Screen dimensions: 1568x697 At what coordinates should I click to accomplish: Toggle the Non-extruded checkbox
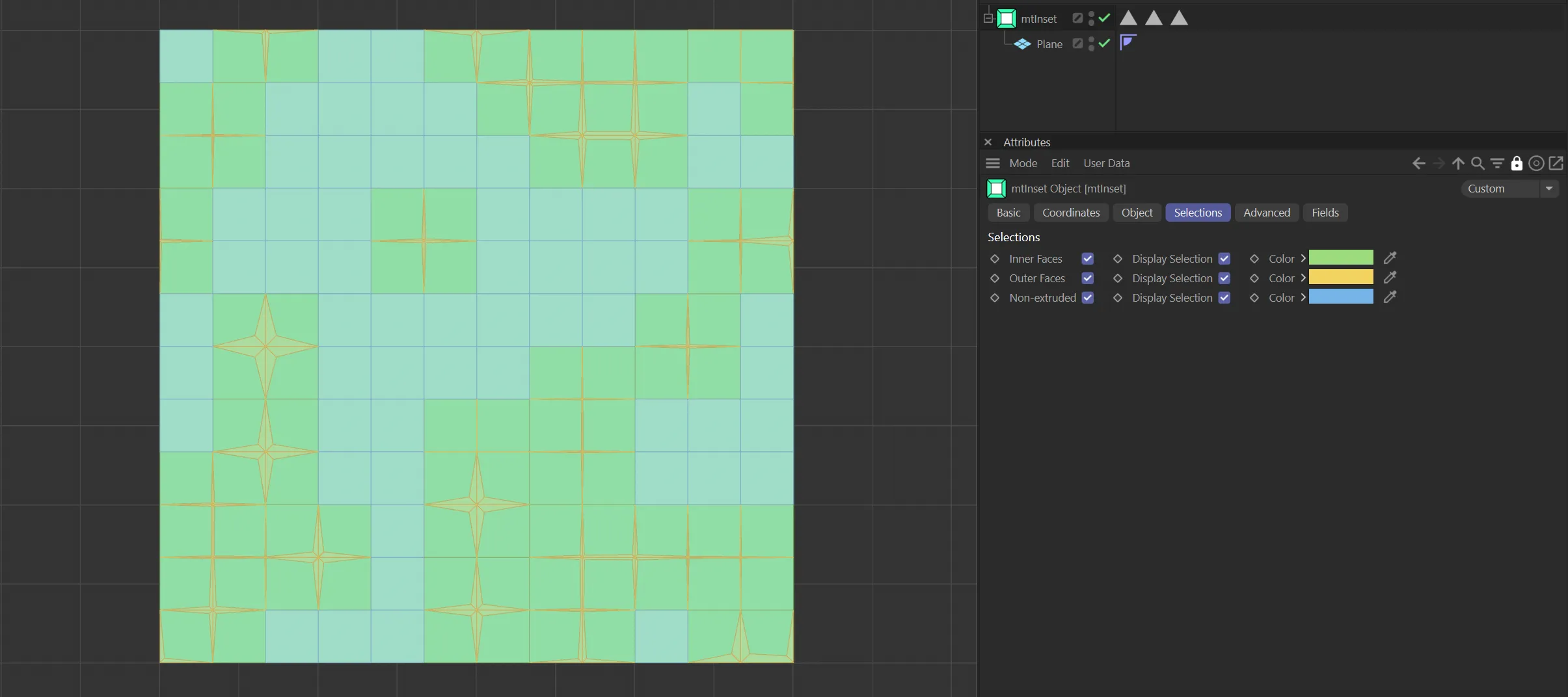1087,298
